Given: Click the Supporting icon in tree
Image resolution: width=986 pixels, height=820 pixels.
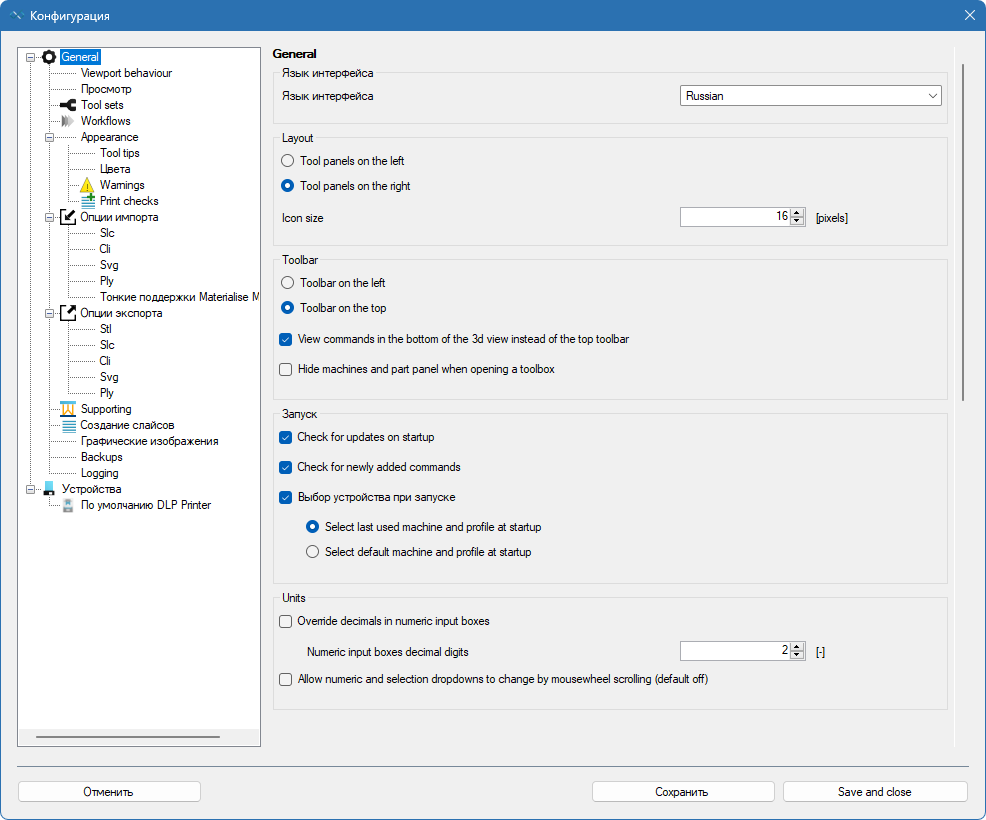Looking at the screenshot, I should pos(68,409).
